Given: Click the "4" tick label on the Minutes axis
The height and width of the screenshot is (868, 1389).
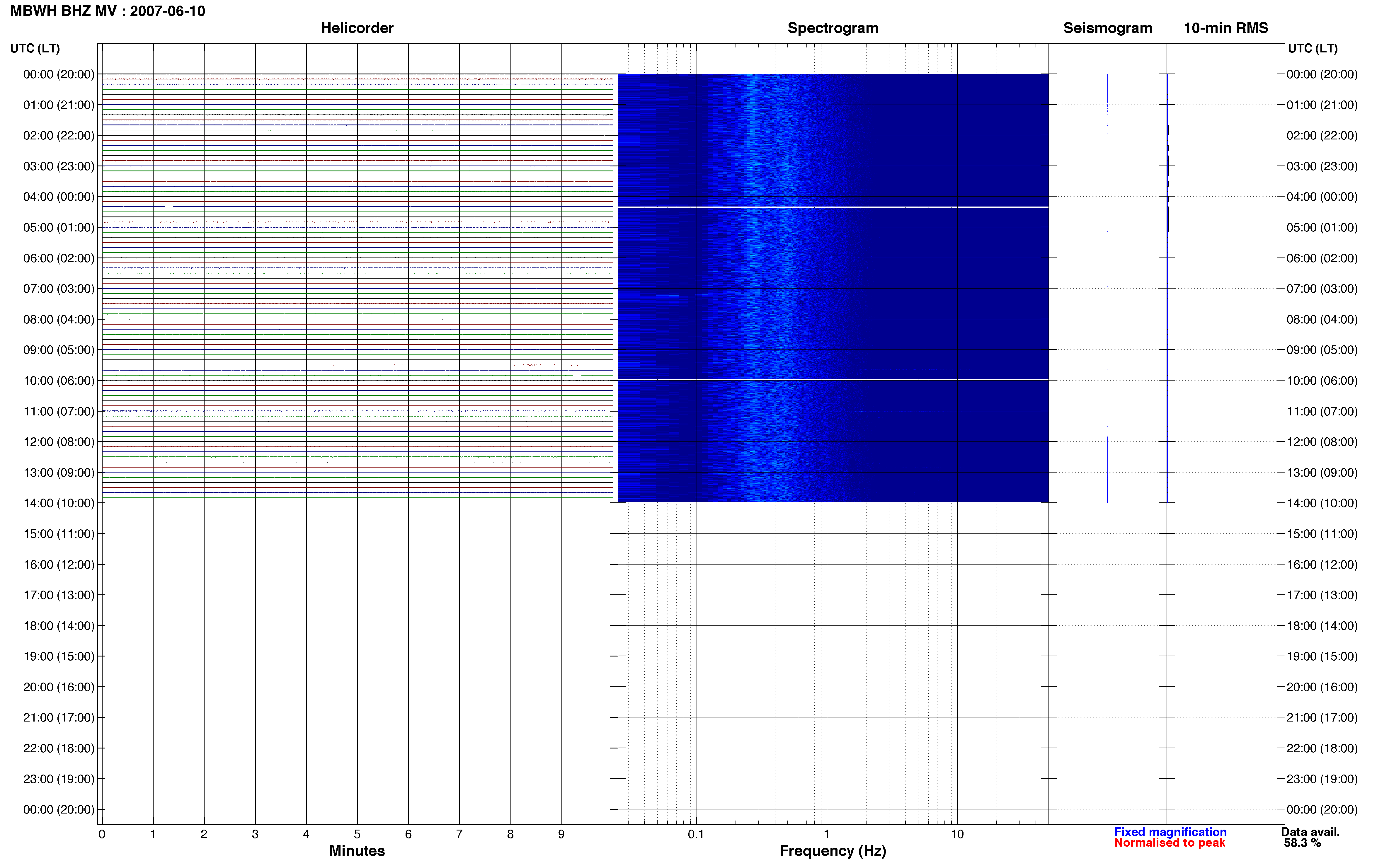Looking at the screenshot, I should pos(306,834).
